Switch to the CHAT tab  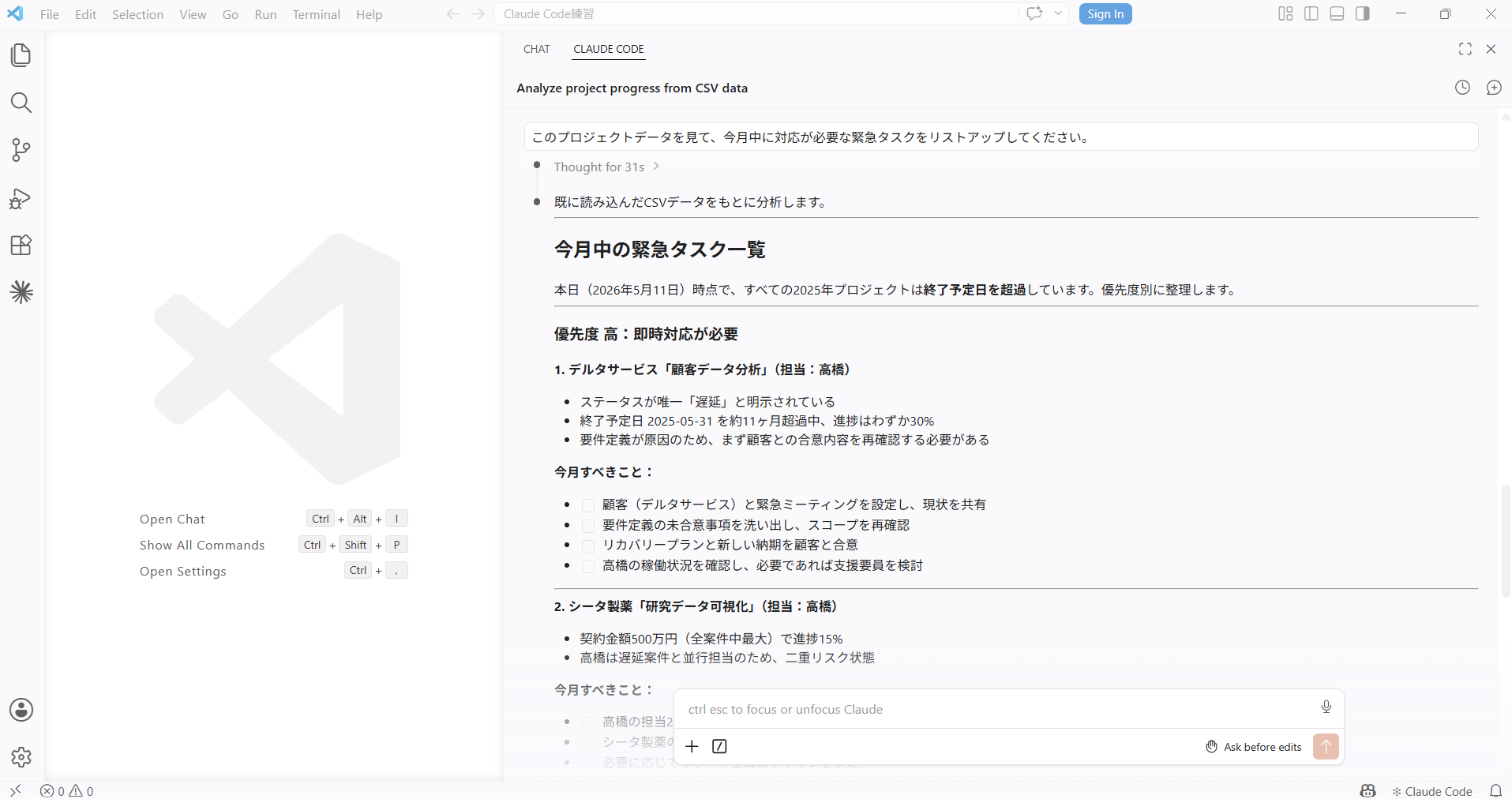click(537, 49)
